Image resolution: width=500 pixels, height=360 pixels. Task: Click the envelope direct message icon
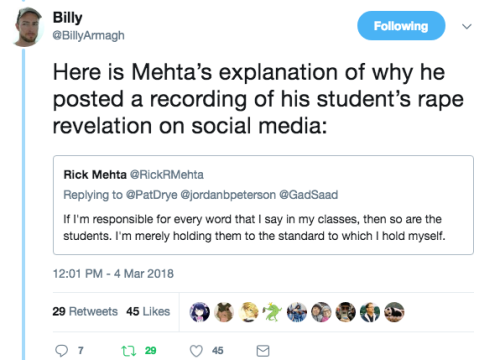(x=263, y=351)
